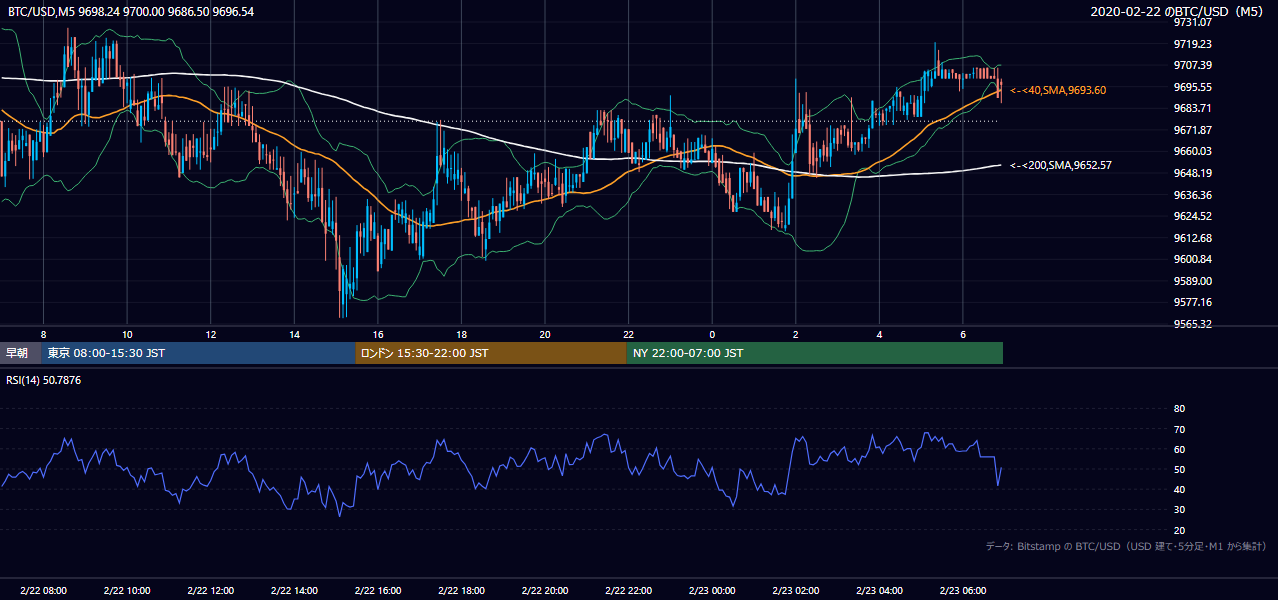Click price axis value 9612.68
The height and width of the screenshot is (600, 1278).
(x=1193, y=238)
